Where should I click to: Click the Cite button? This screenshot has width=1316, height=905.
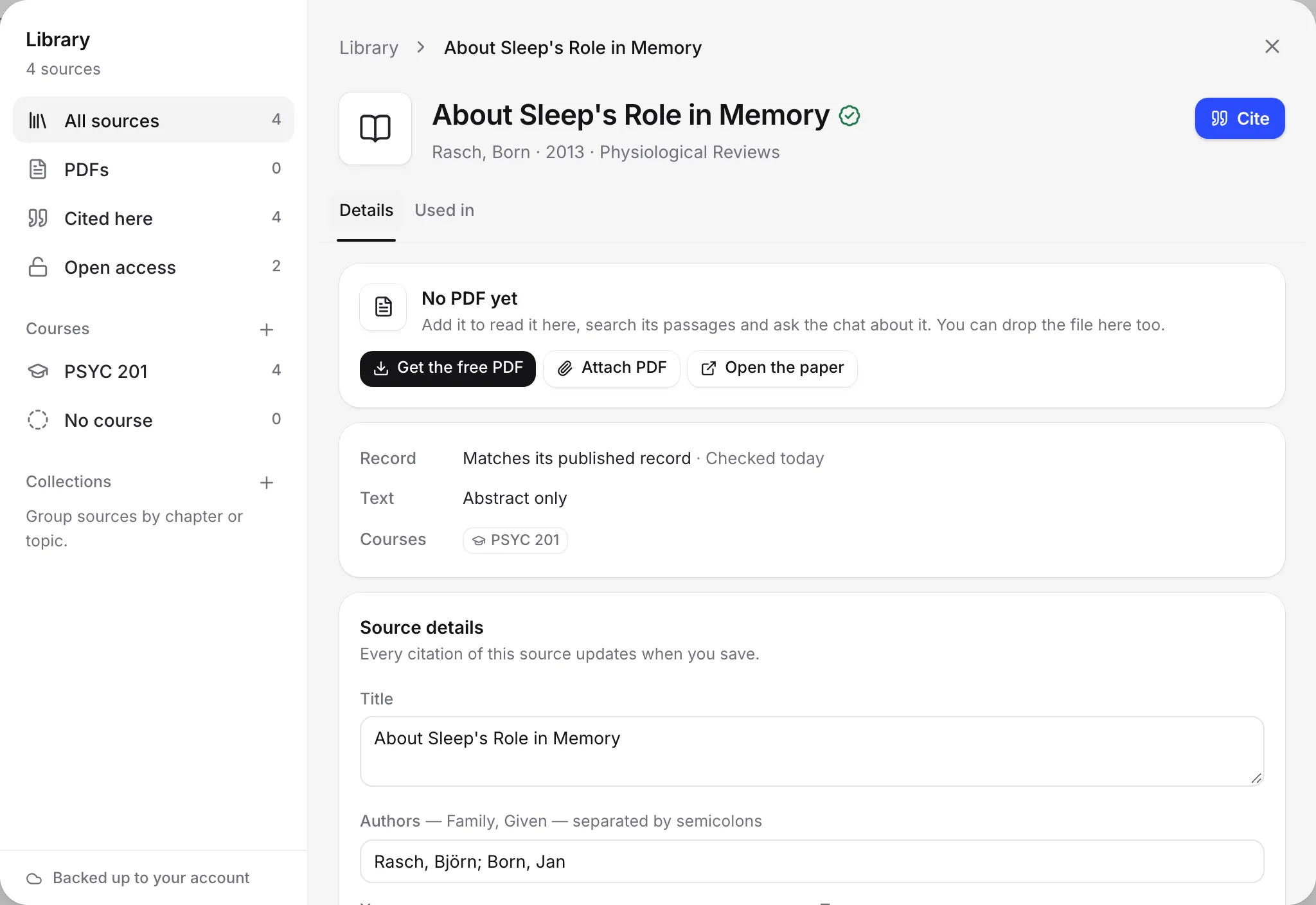tap(1240, 118)
